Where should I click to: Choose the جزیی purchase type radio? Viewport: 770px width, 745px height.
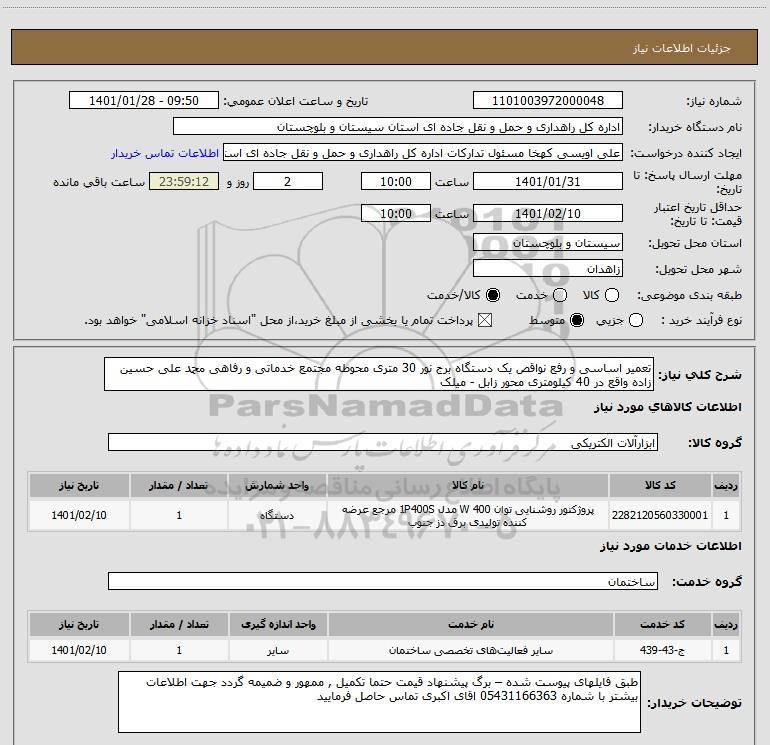(636, 320)
